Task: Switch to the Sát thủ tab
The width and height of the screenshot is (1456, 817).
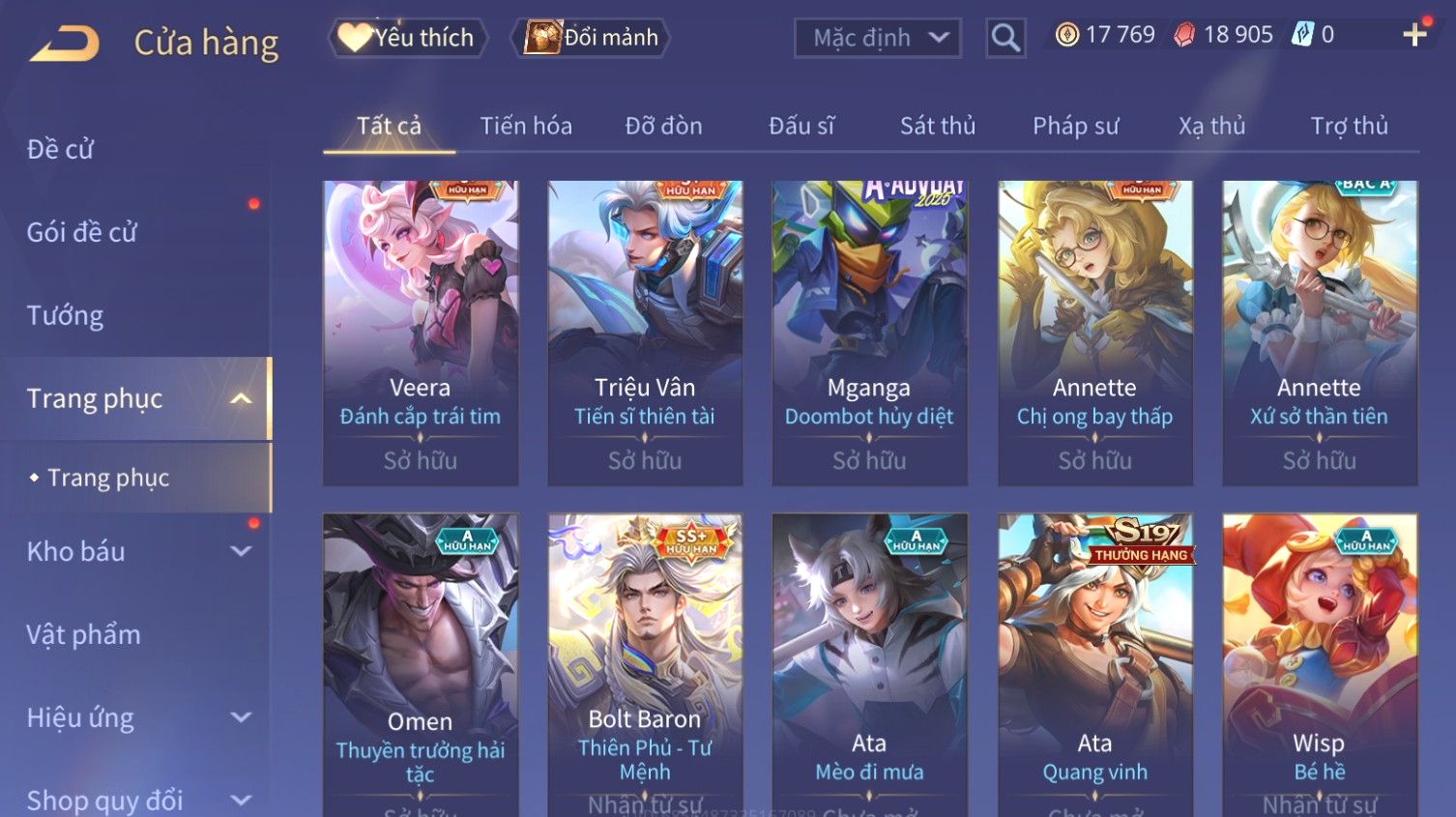Action: (x=938, y=126)
